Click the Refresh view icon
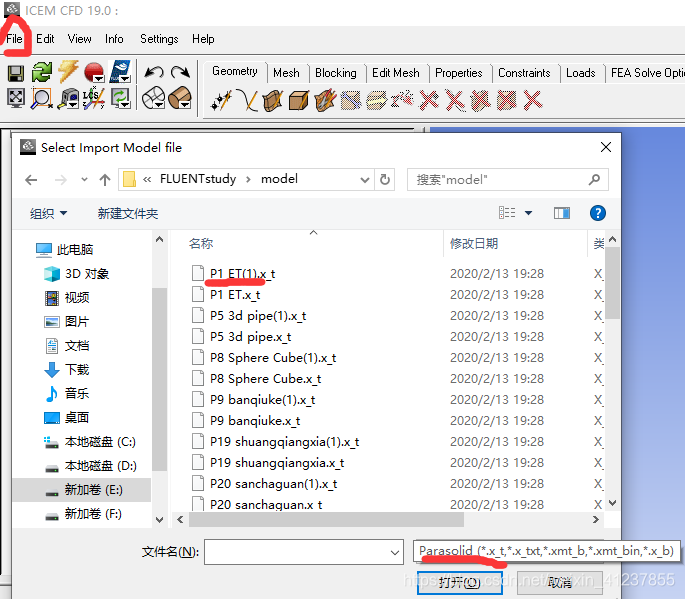The height and width of the screenshot is (599, 685). [x=121, y=98]
